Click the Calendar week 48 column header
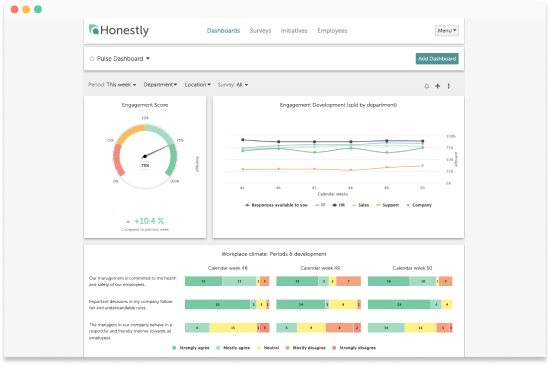 (227, 268)
